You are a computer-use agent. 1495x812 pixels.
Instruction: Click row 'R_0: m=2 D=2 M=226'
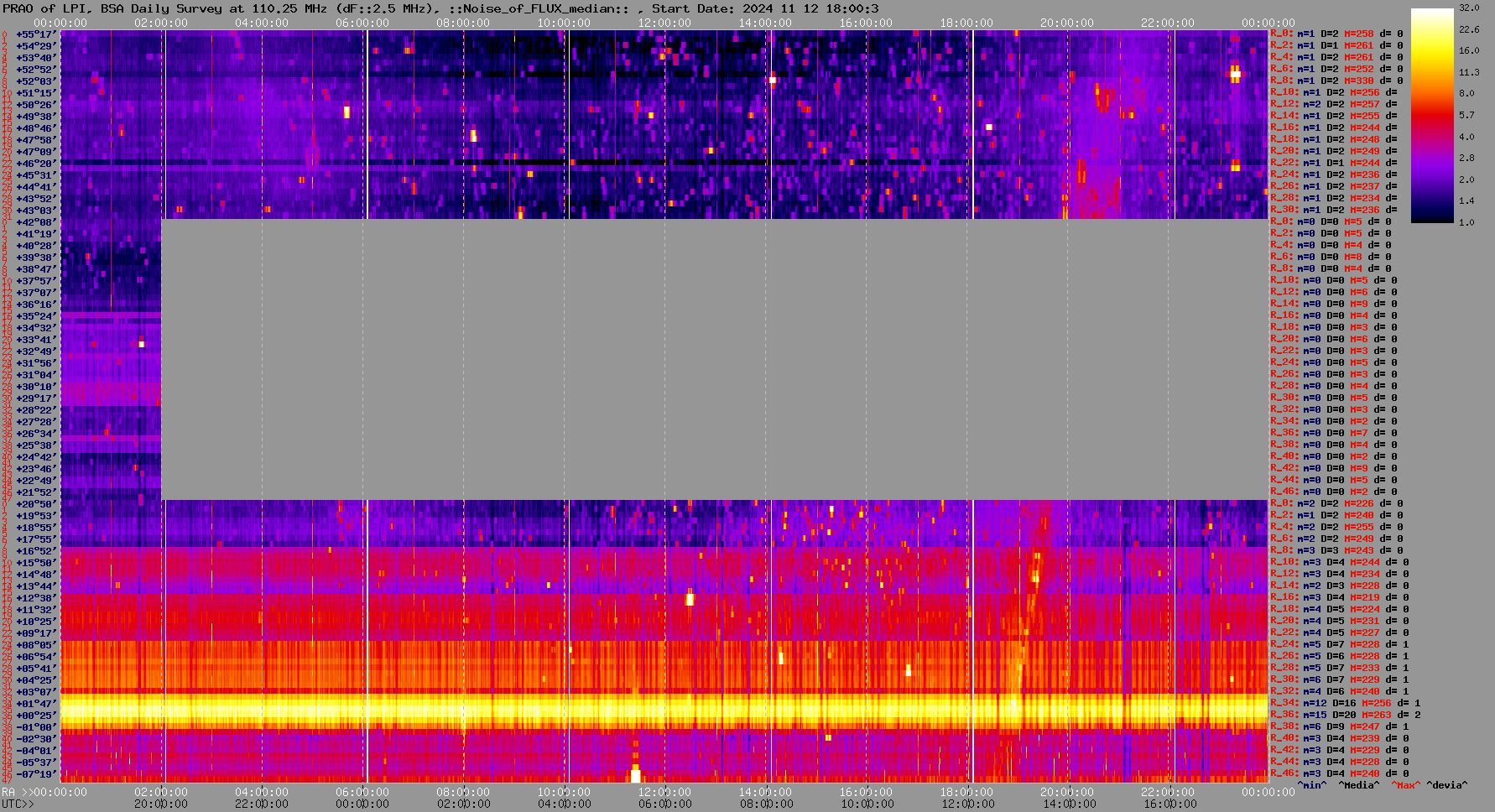[x=1336, y=503]
